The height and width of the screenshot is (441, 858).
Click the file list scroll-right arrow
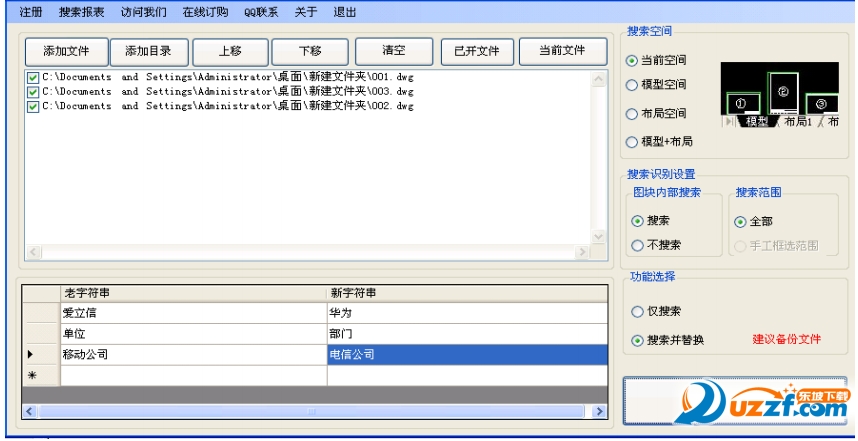(x=582, y=252)
